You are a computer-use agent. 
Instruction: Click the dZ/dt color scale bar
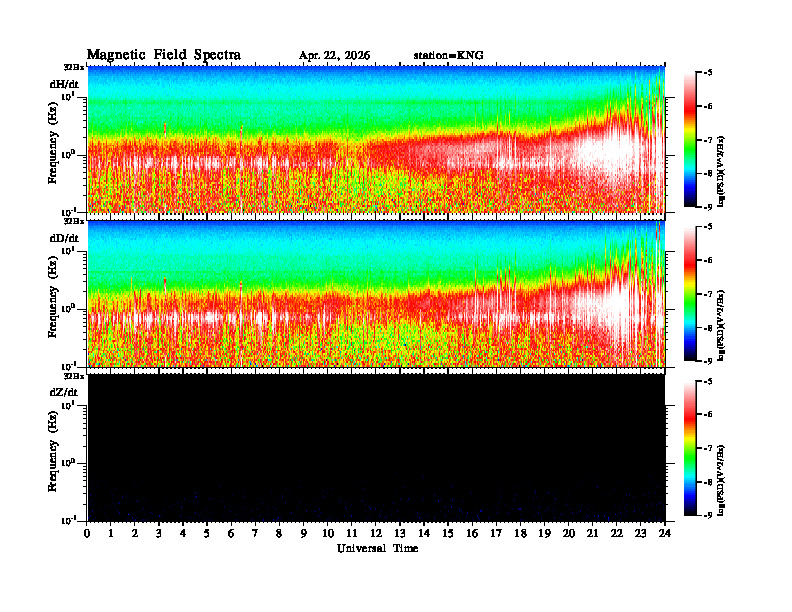690,448
